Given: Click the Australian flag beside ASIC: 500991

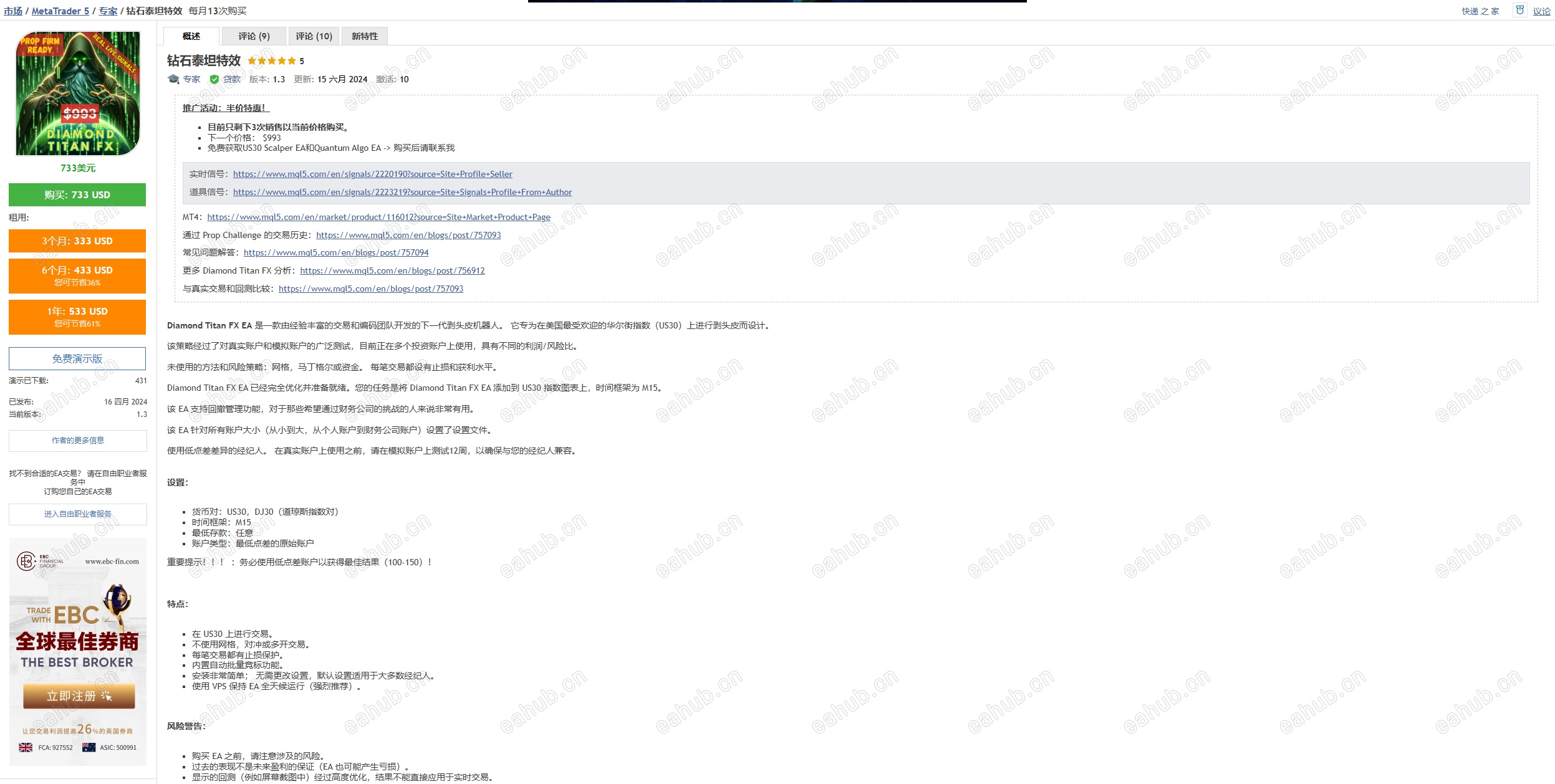Looking at the screenshot, I should click(89, 747).
